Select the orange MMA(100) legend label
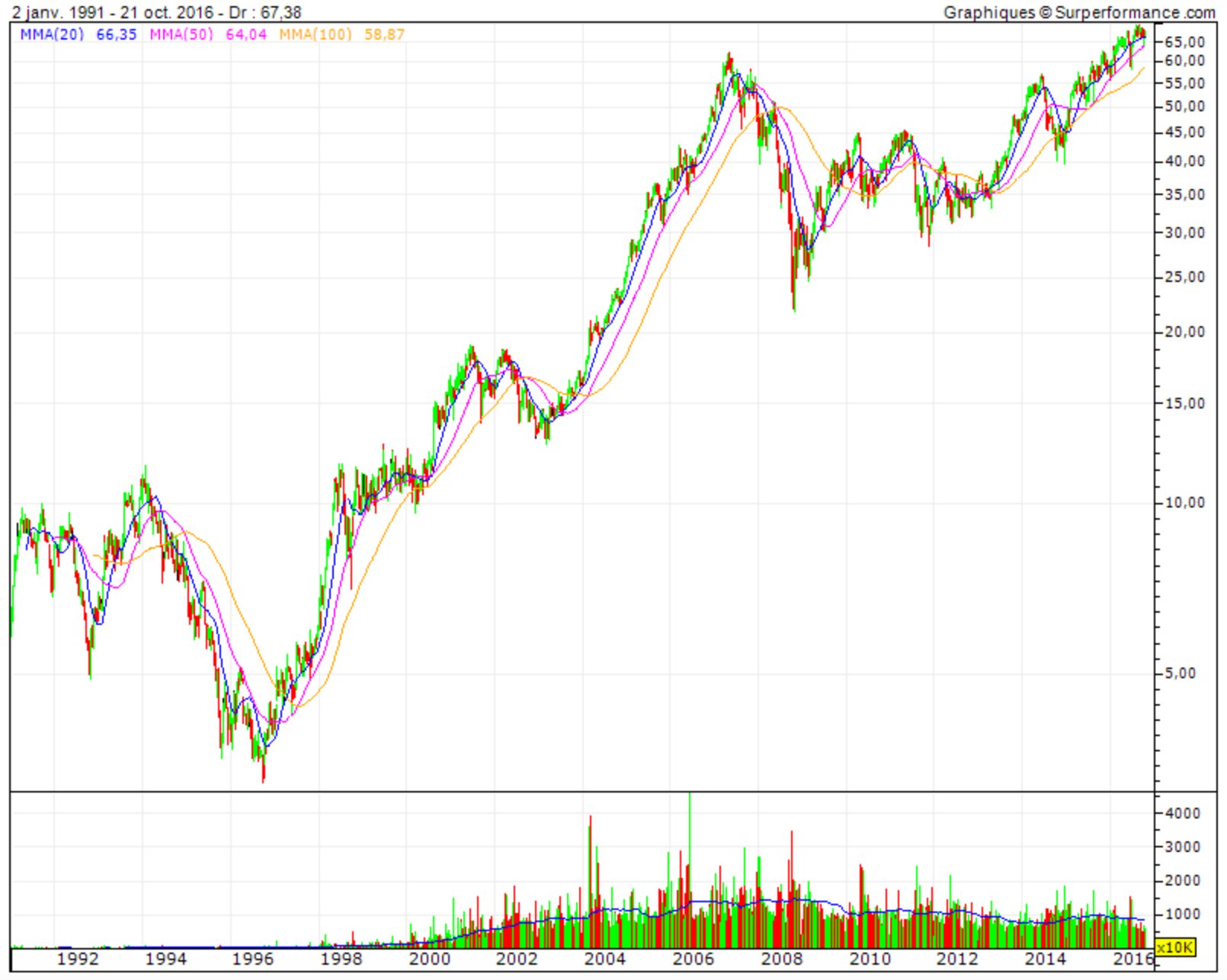Screen dimensions: 1227x980 coord(315,34)
